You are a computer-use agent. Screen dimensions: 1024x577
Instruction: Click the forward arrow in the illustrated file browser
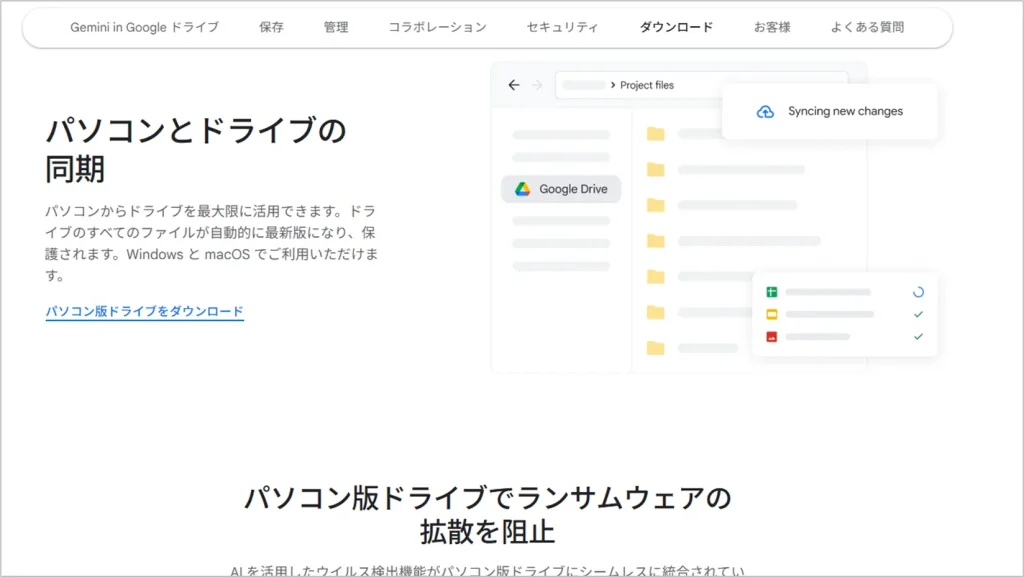click(537, 85)
